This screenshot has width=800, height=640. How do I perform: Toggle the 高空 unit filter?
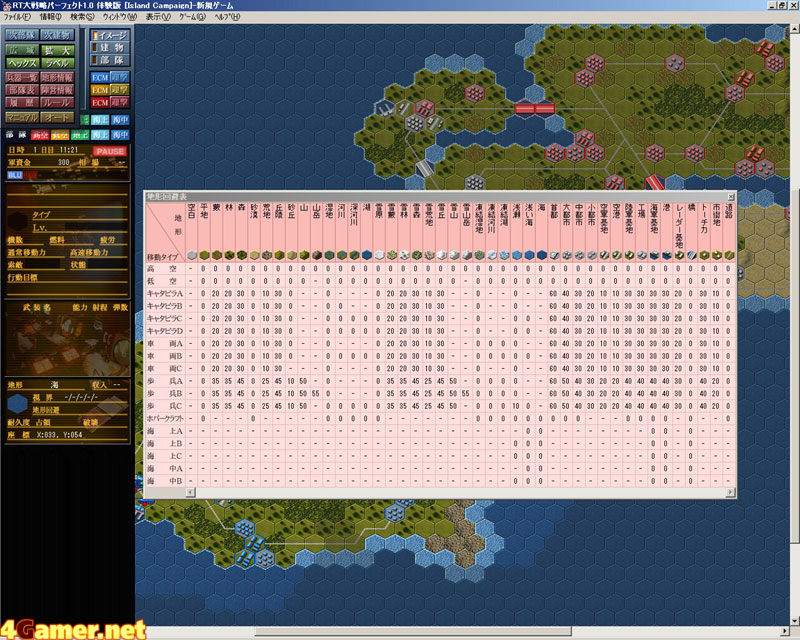pos(40,135)
